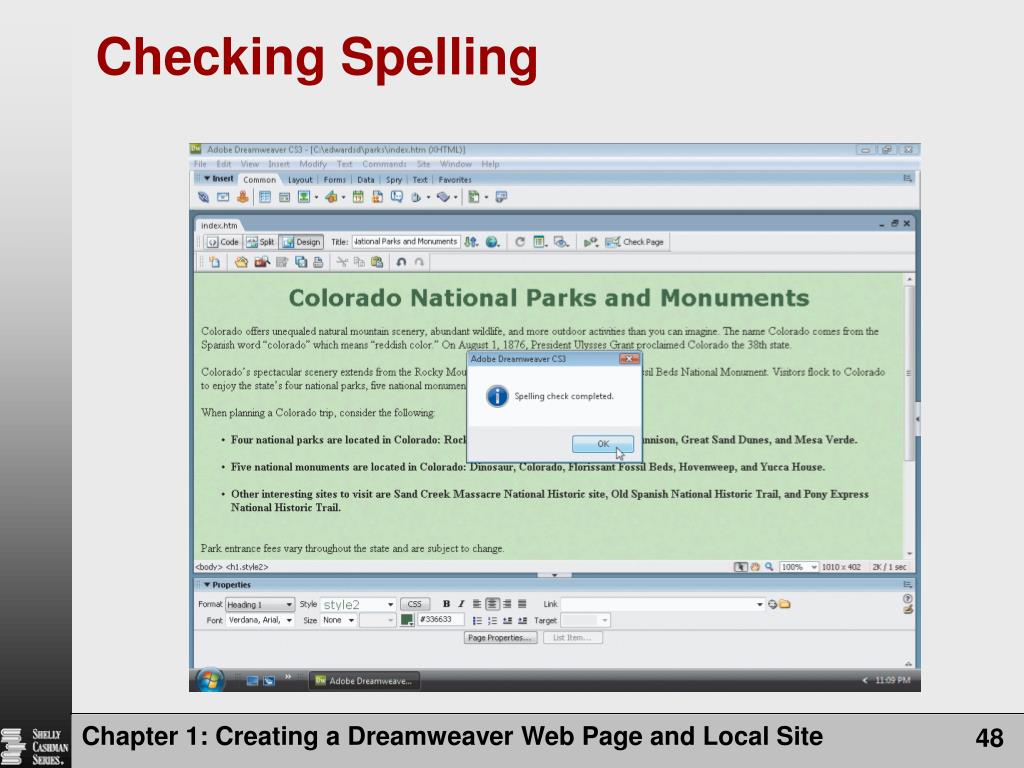Select the index.htm document tab
The width and height of the screenshot is (1024, 768).
(219, 225)
